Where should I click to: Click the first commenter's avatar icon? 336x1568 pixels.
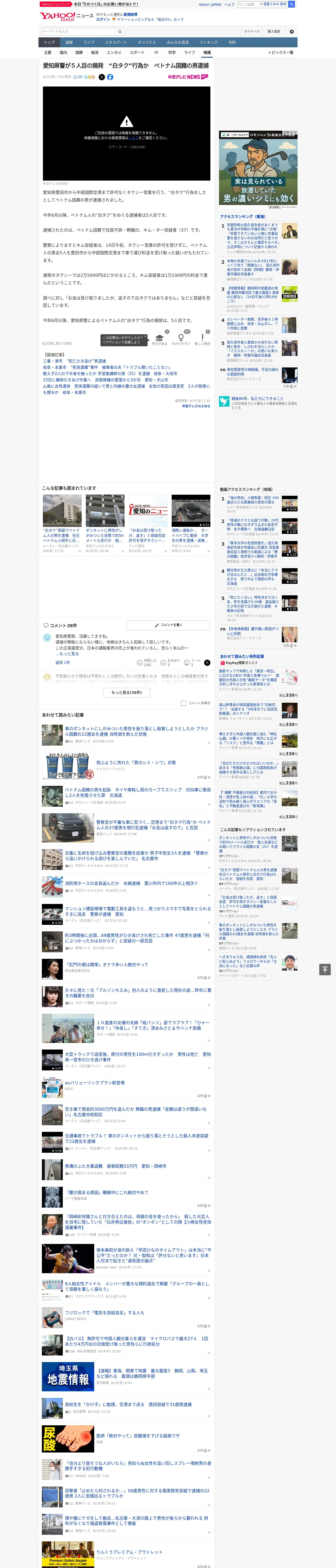pos(47,637)
